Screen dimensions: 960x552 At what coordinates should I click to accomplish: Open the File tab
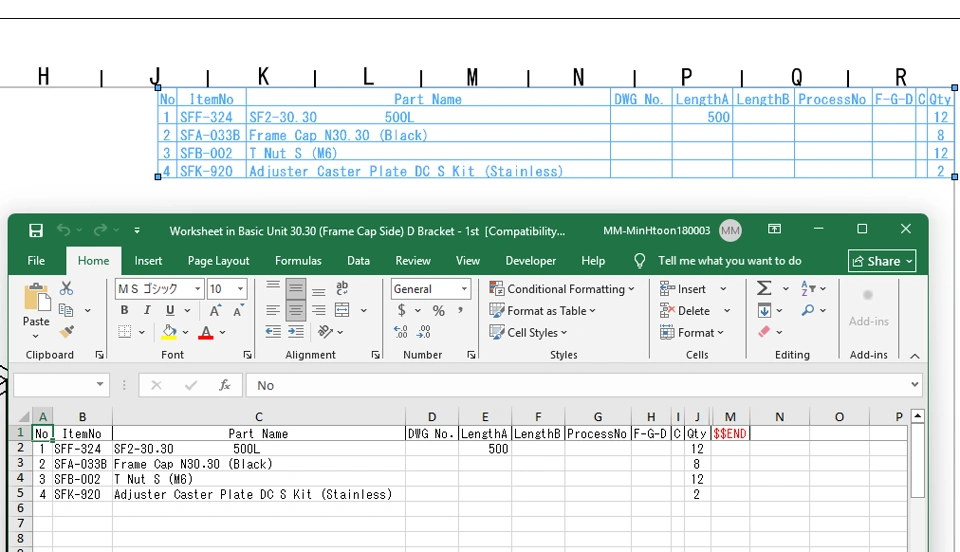tap(36, 261)
